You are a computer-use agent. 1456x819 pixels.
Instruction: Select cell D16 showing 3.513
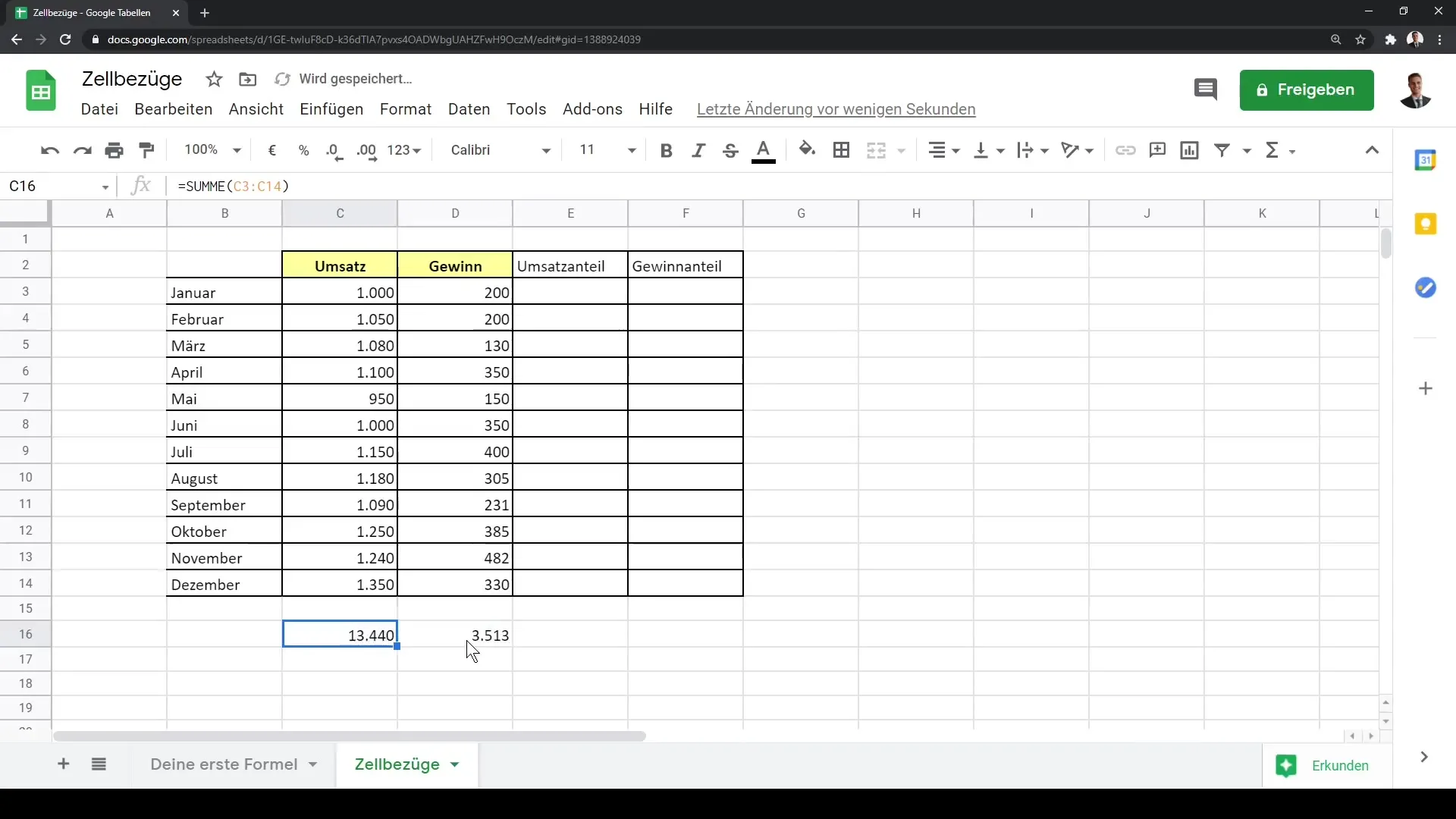click(x=455, y=635)
